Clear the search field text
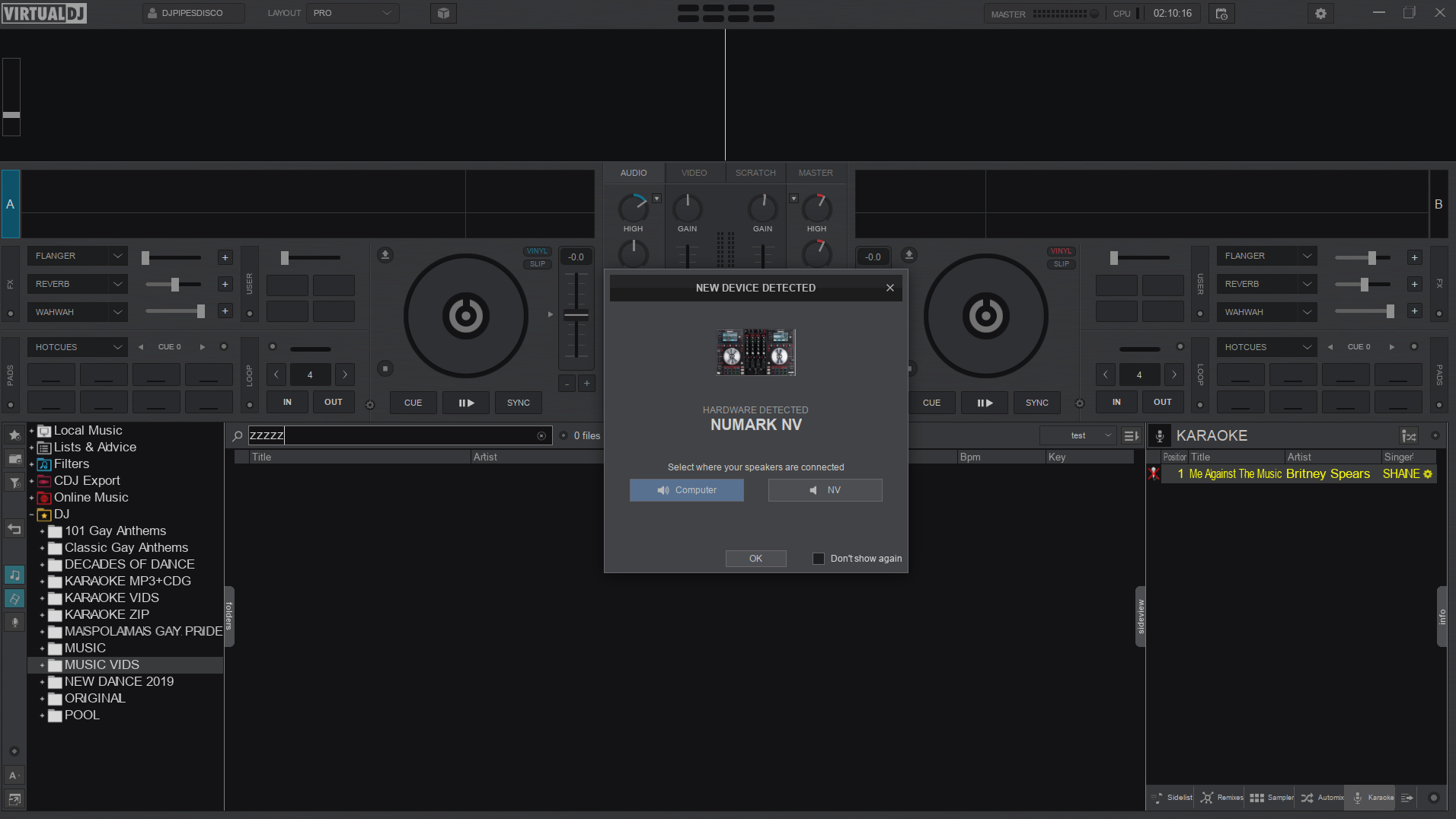The image size is (1456, 819). point(541,436)
